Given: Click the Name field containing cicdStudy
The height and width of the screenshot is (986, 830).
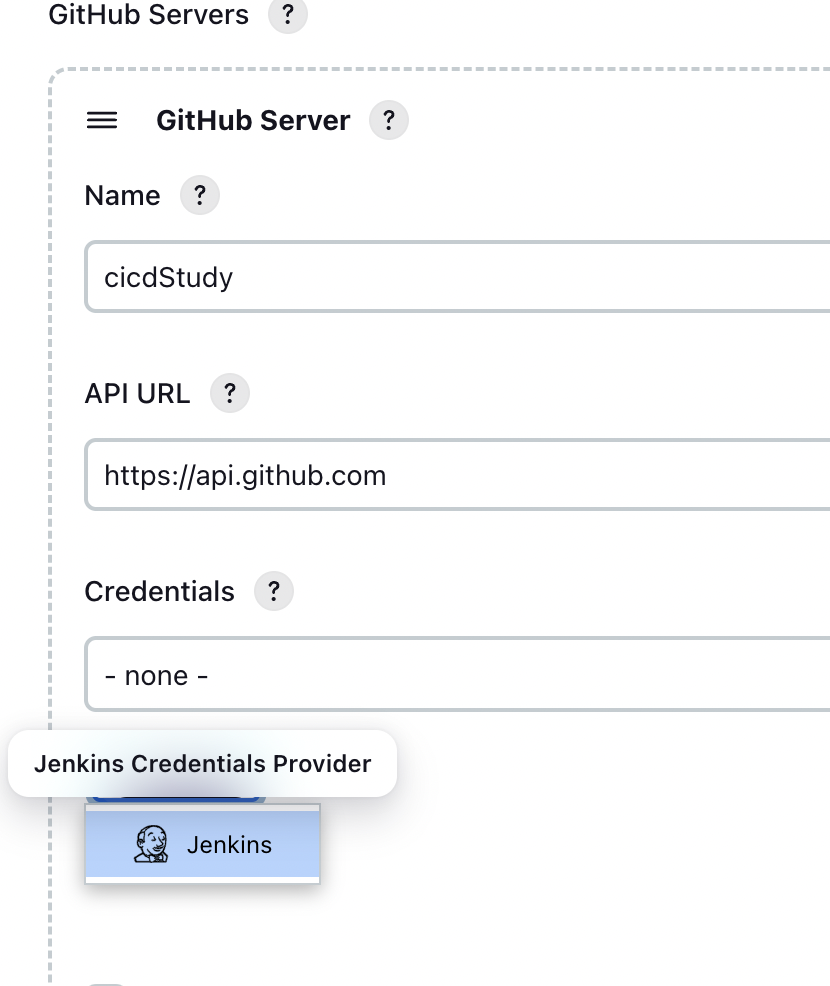Looking at the screenshot, I should [x=457, y=277].
